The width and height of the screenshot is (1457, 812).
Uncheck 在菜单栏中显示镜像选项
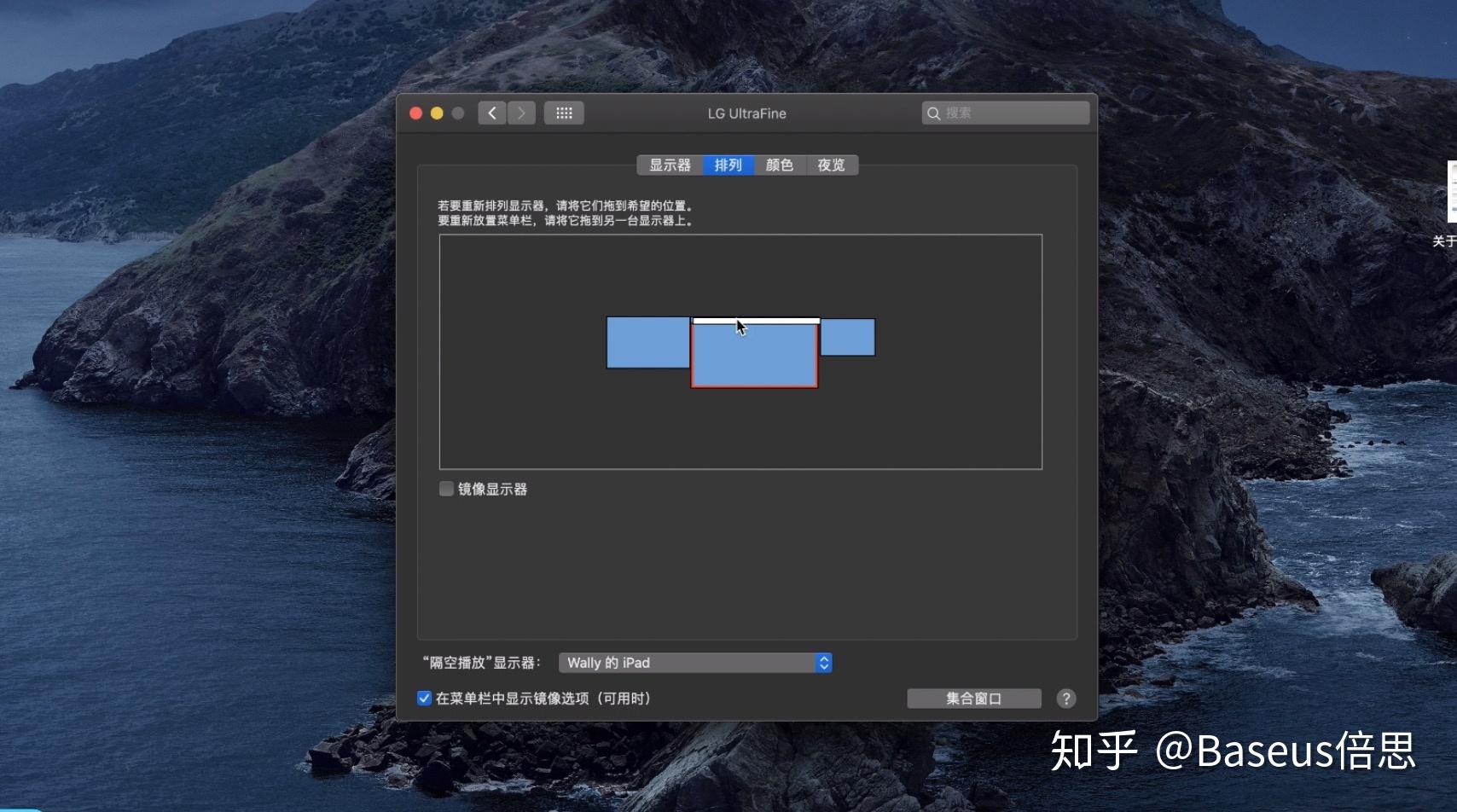[x=424, y=698]
